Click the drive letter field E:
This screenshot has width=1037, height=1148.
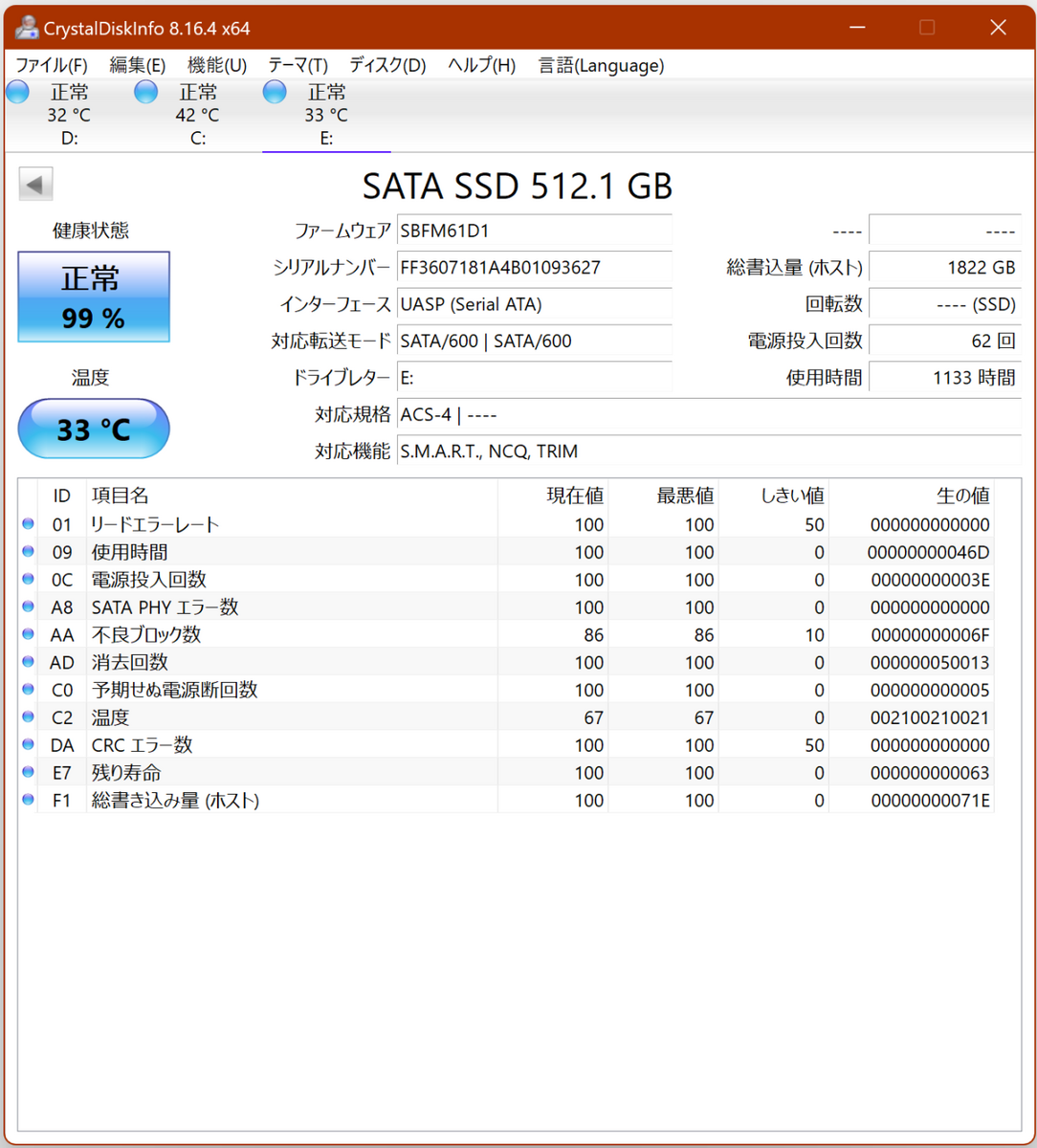pos(534,377)
